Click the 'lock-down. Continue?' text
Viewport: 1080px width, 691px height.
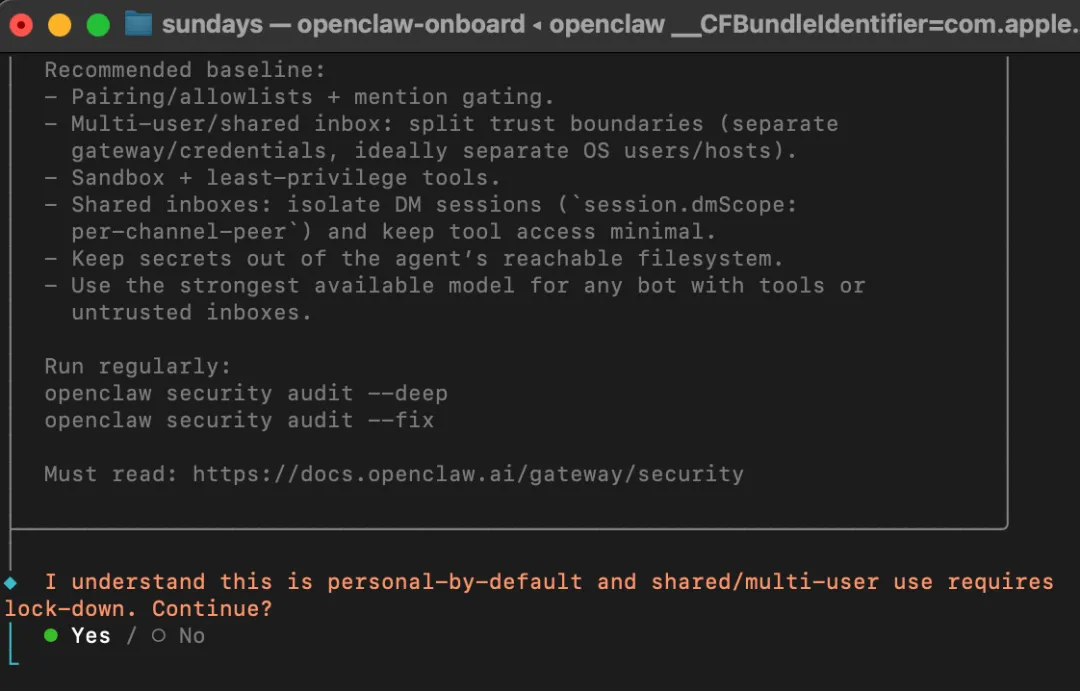(x=138, y=609)
